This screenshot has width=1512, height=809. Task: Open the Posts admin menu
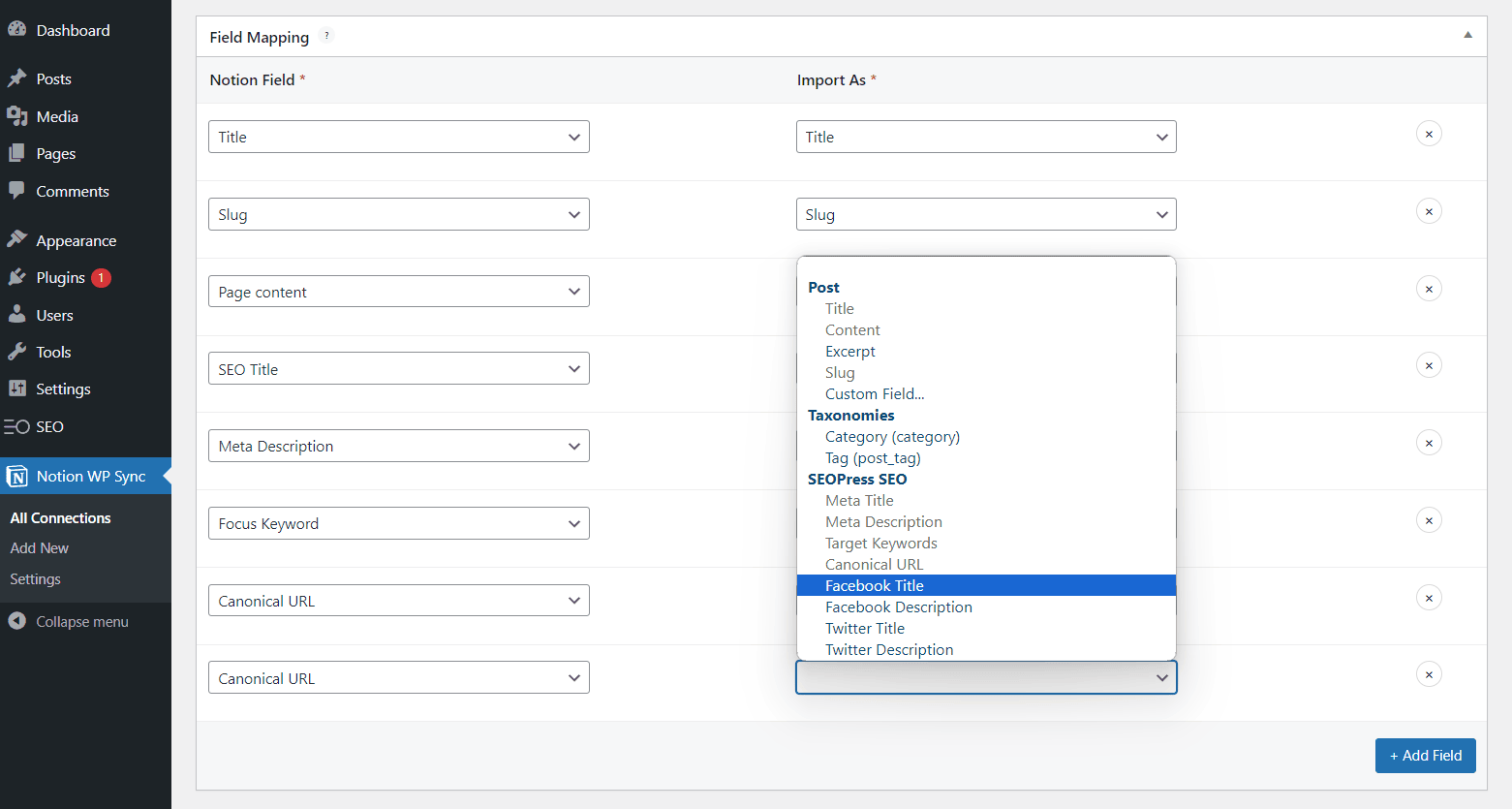85,78
